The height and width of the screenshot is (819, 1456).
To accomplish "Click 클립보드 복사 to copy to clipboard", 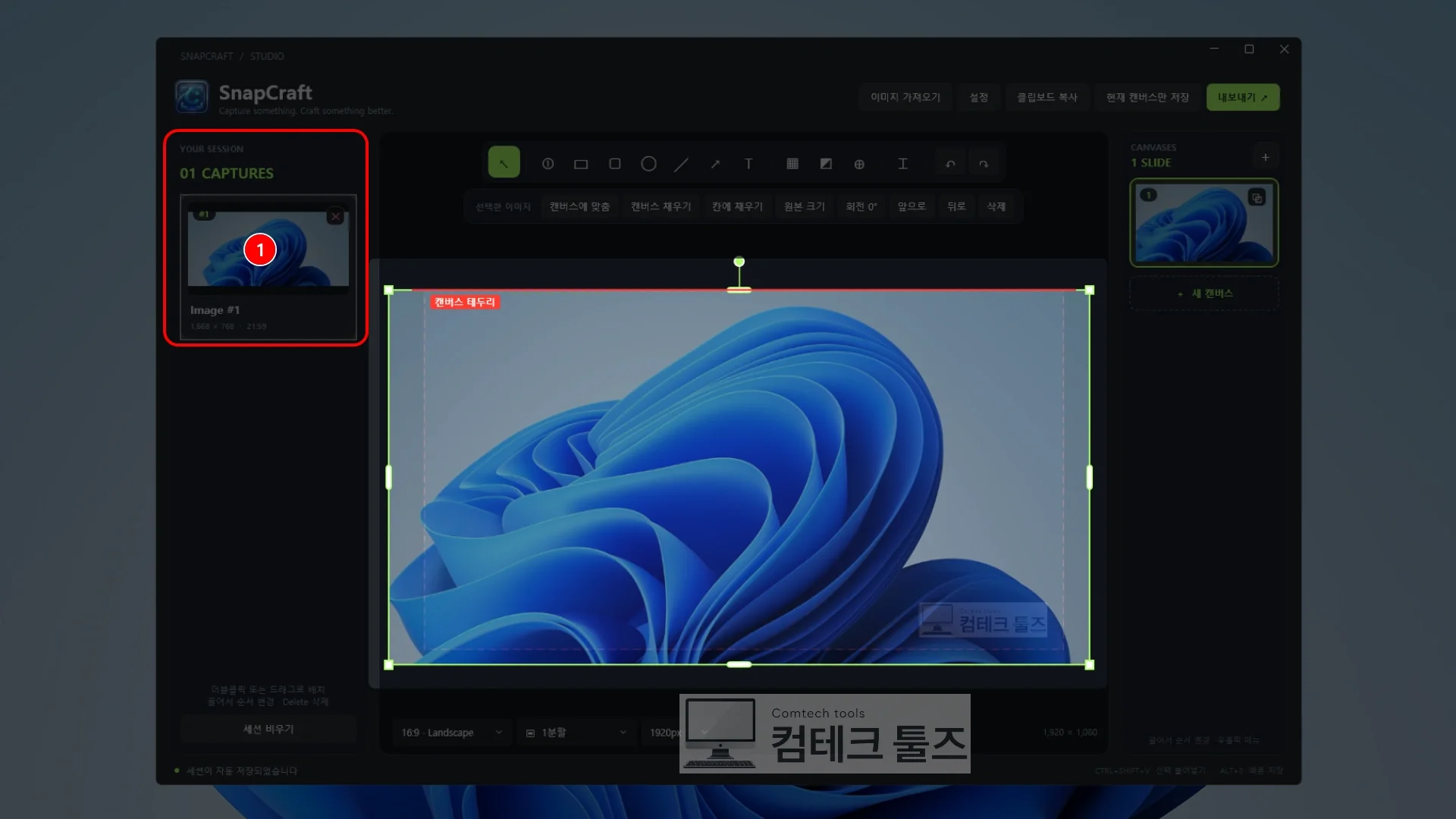I will [x=1046, y=97].
